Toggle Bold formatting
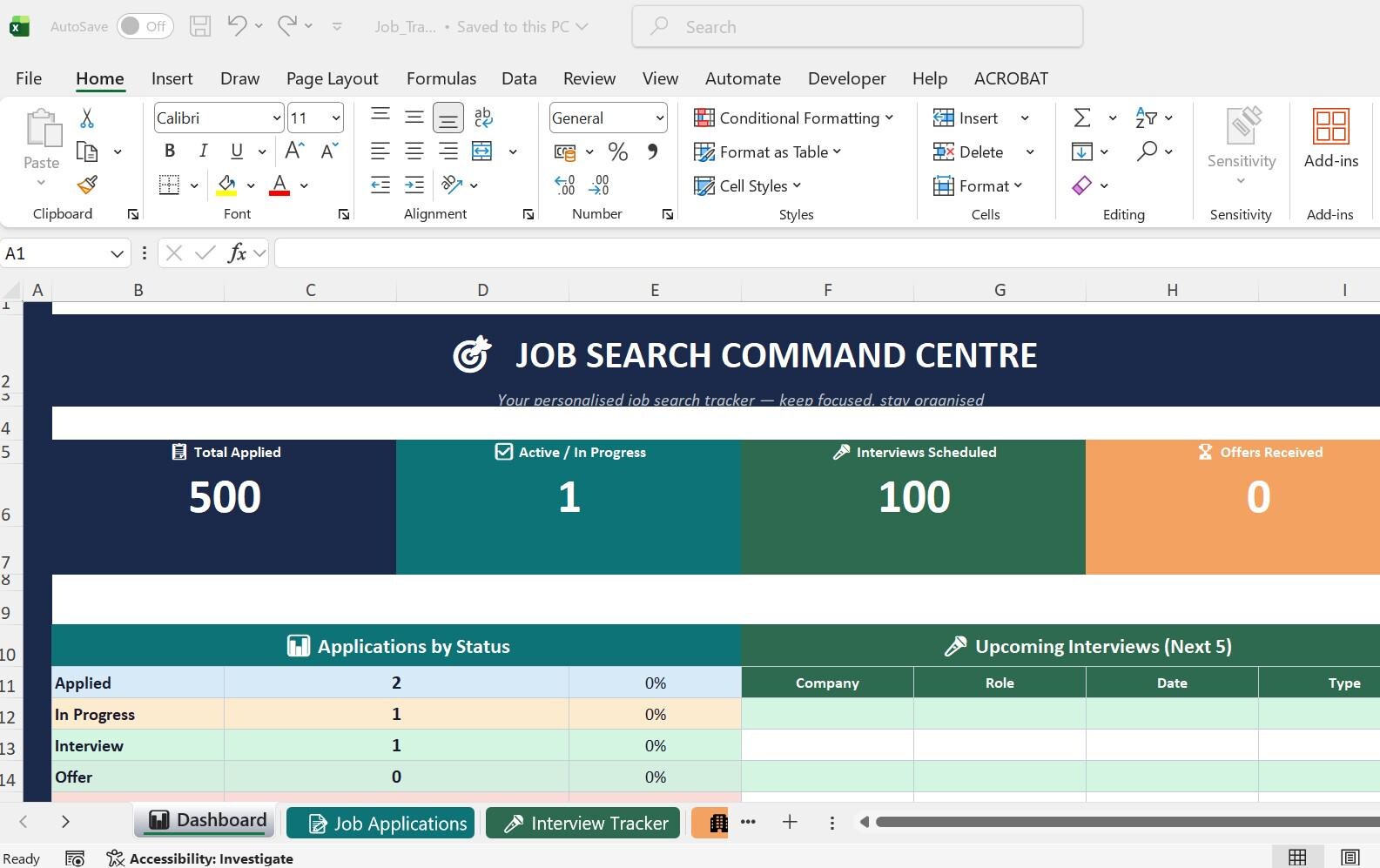 (170, 151)
